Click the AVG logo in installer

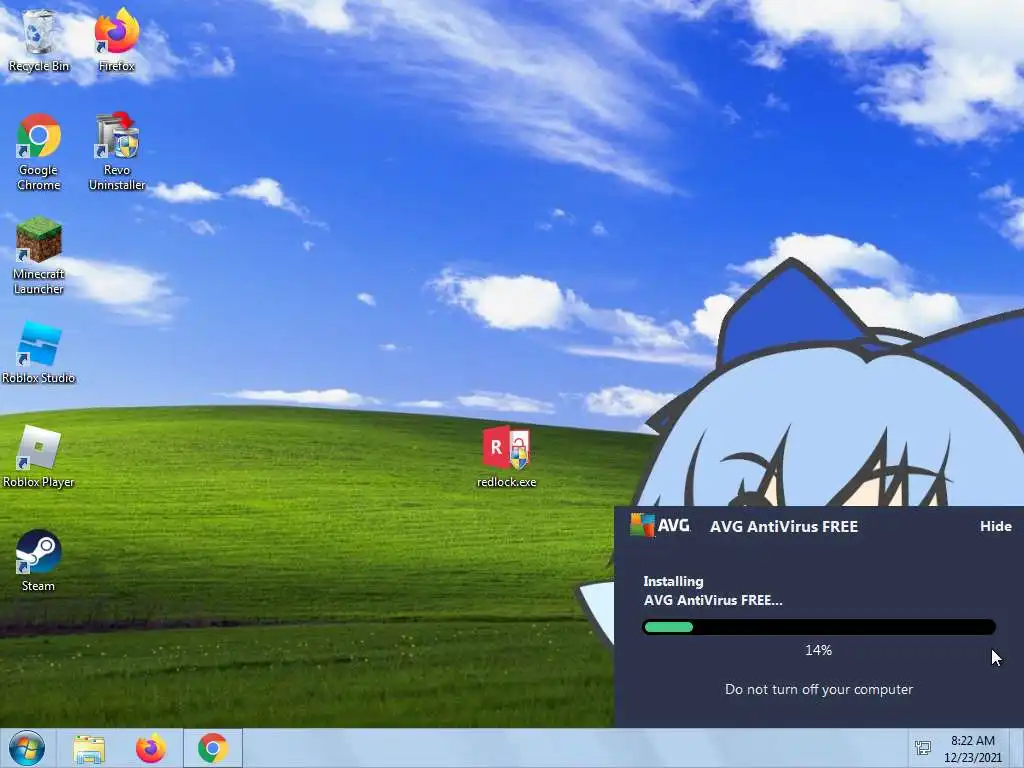click(660, 525)
